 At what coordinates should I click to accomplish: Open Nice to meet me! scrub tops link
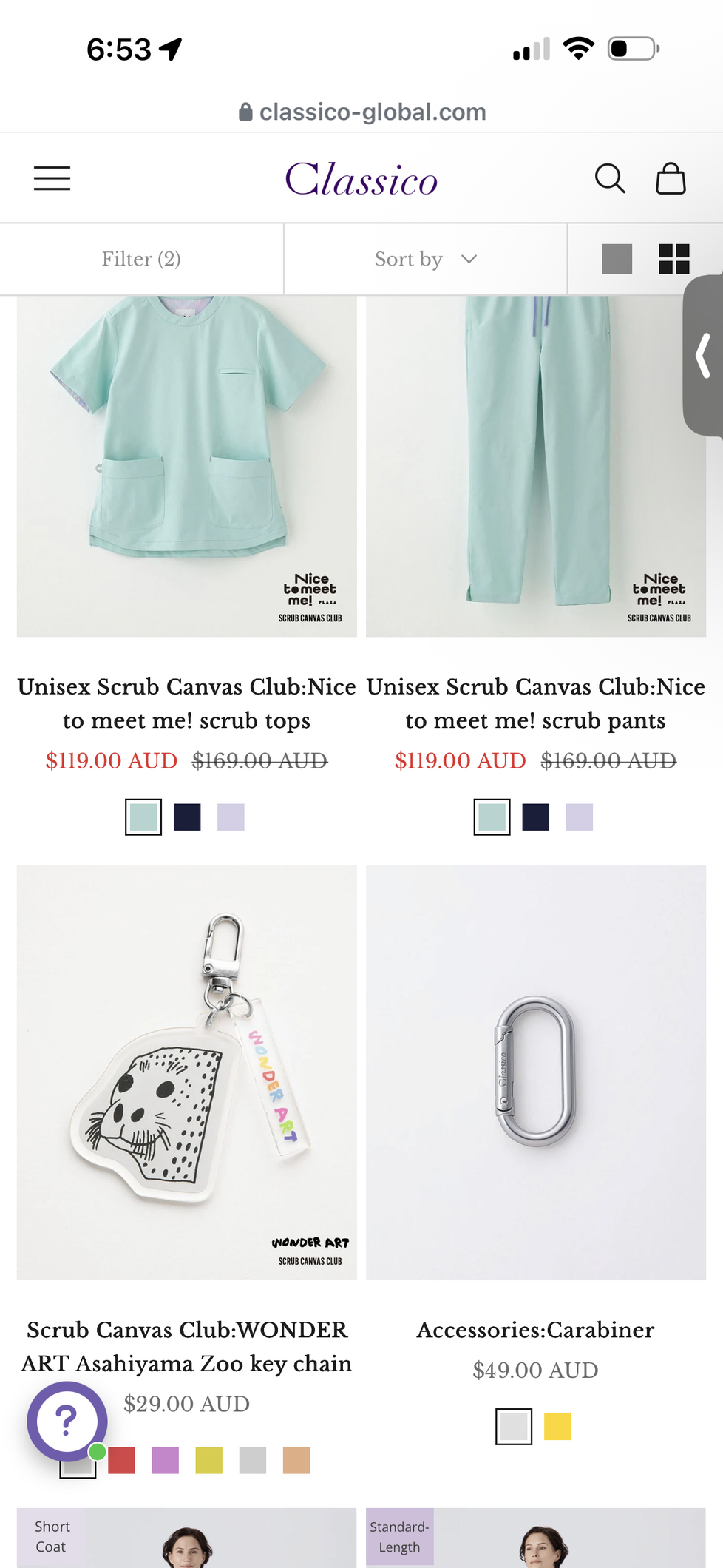[x=187, y=703]
